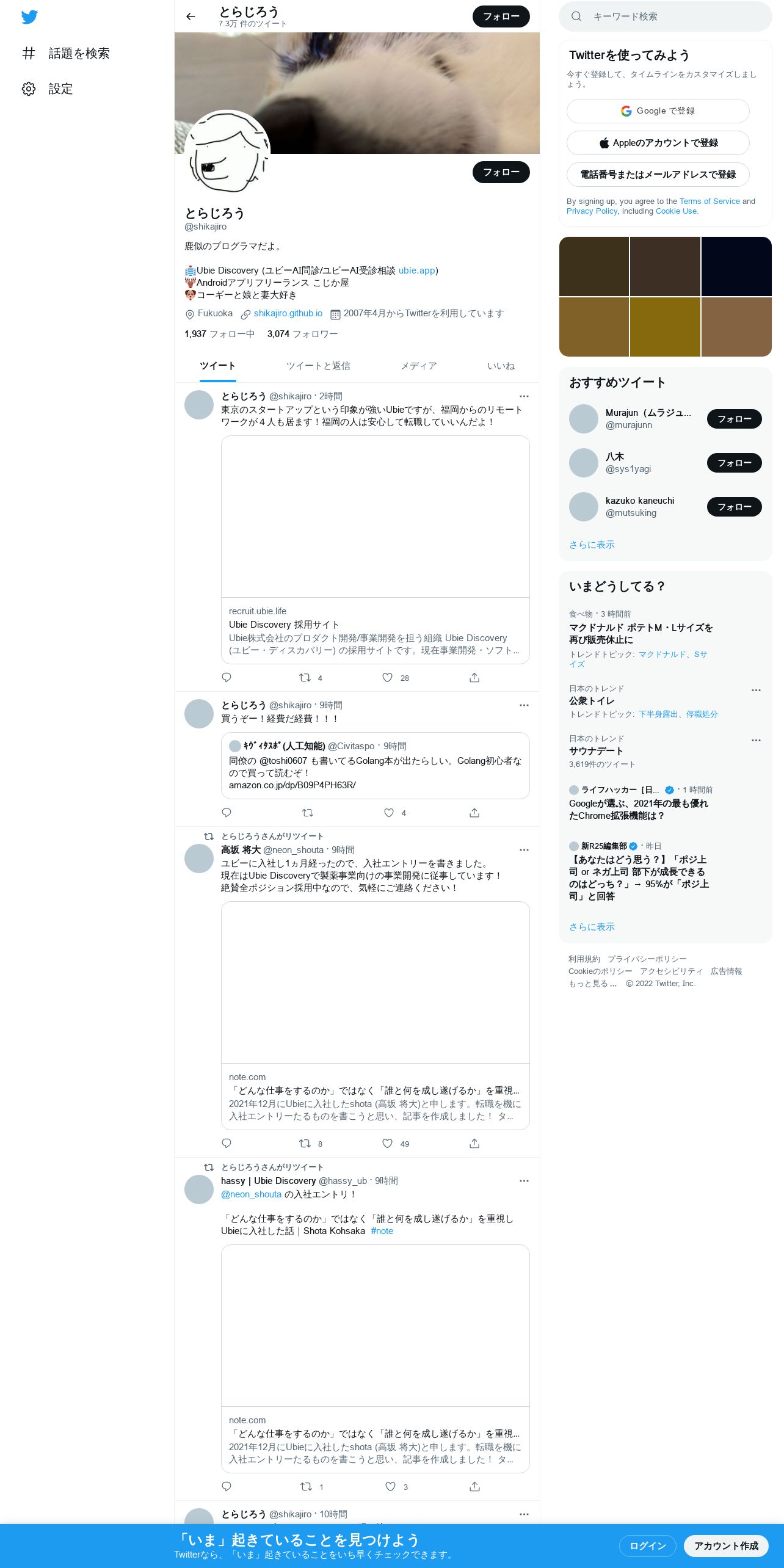The height and width of the screenshot is (1568, 784).
Task: Follow 八木 @sys1yagi
Action: (x=734, y=463)
